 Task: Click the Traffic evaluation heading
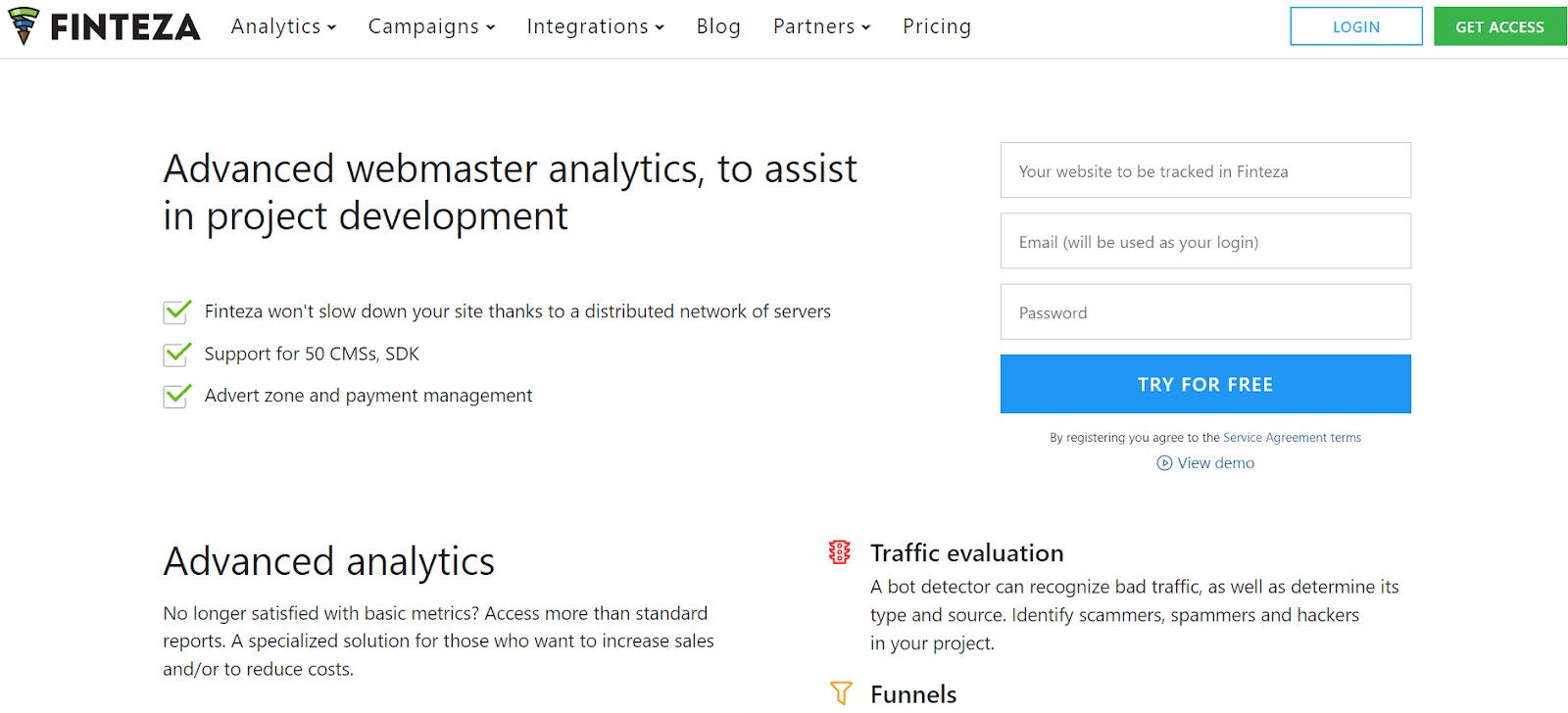966,553
